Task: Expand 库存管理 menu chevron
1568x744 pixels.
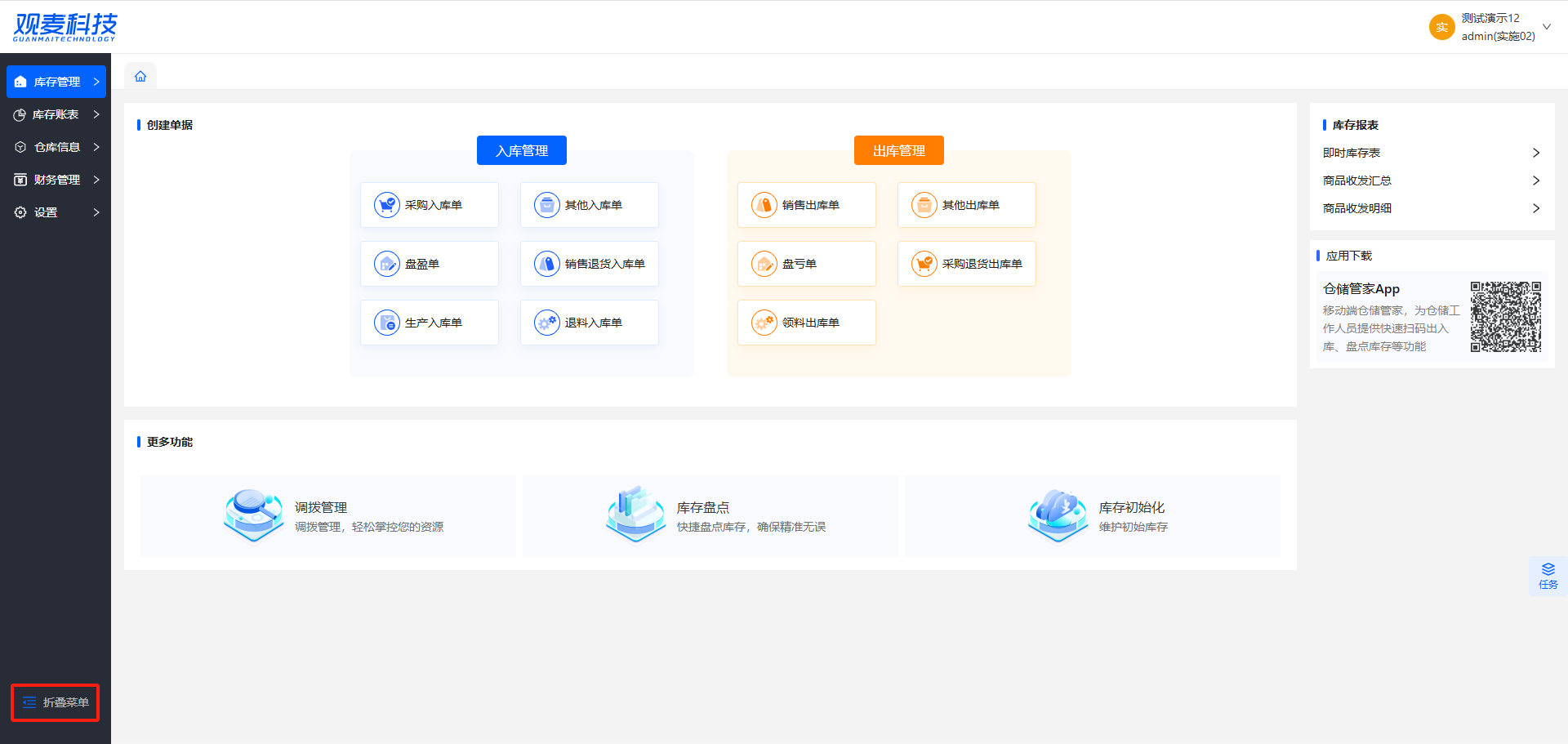Action: coord(96,82)
